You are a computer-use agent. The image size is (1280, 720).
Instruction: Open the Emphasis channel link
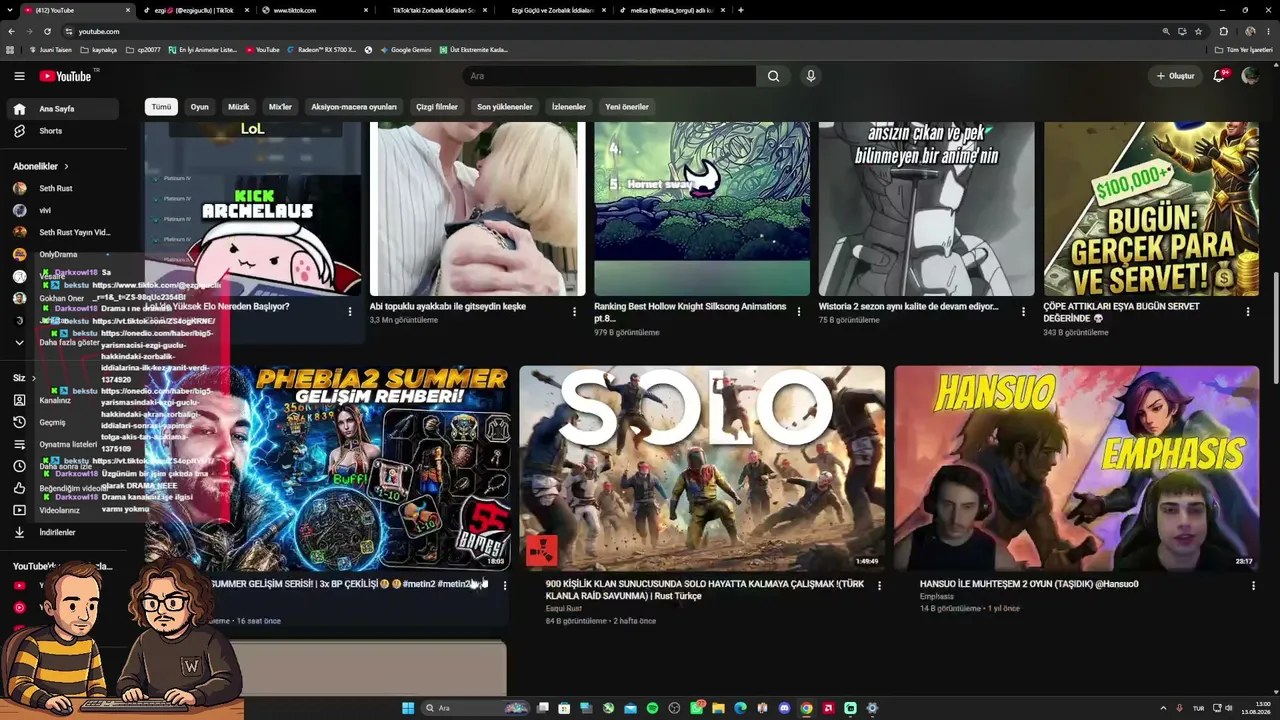(x=937, y=597)
